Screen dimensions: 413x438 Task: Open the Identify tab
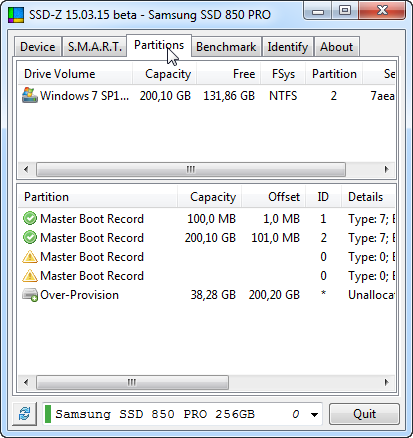287,47
